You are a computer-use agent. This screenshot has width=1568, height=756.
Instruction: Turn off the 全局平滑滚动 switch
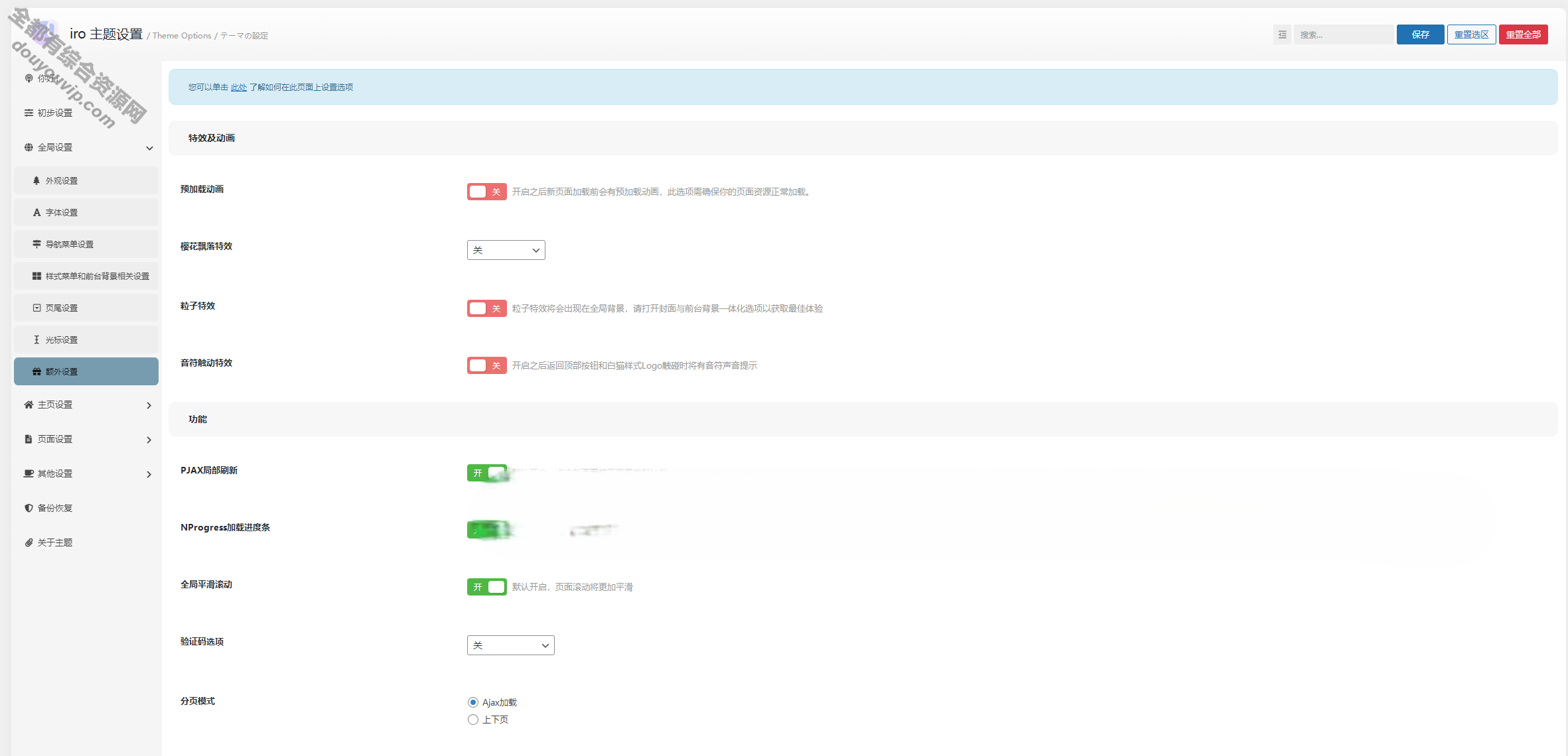coord(487,587)
